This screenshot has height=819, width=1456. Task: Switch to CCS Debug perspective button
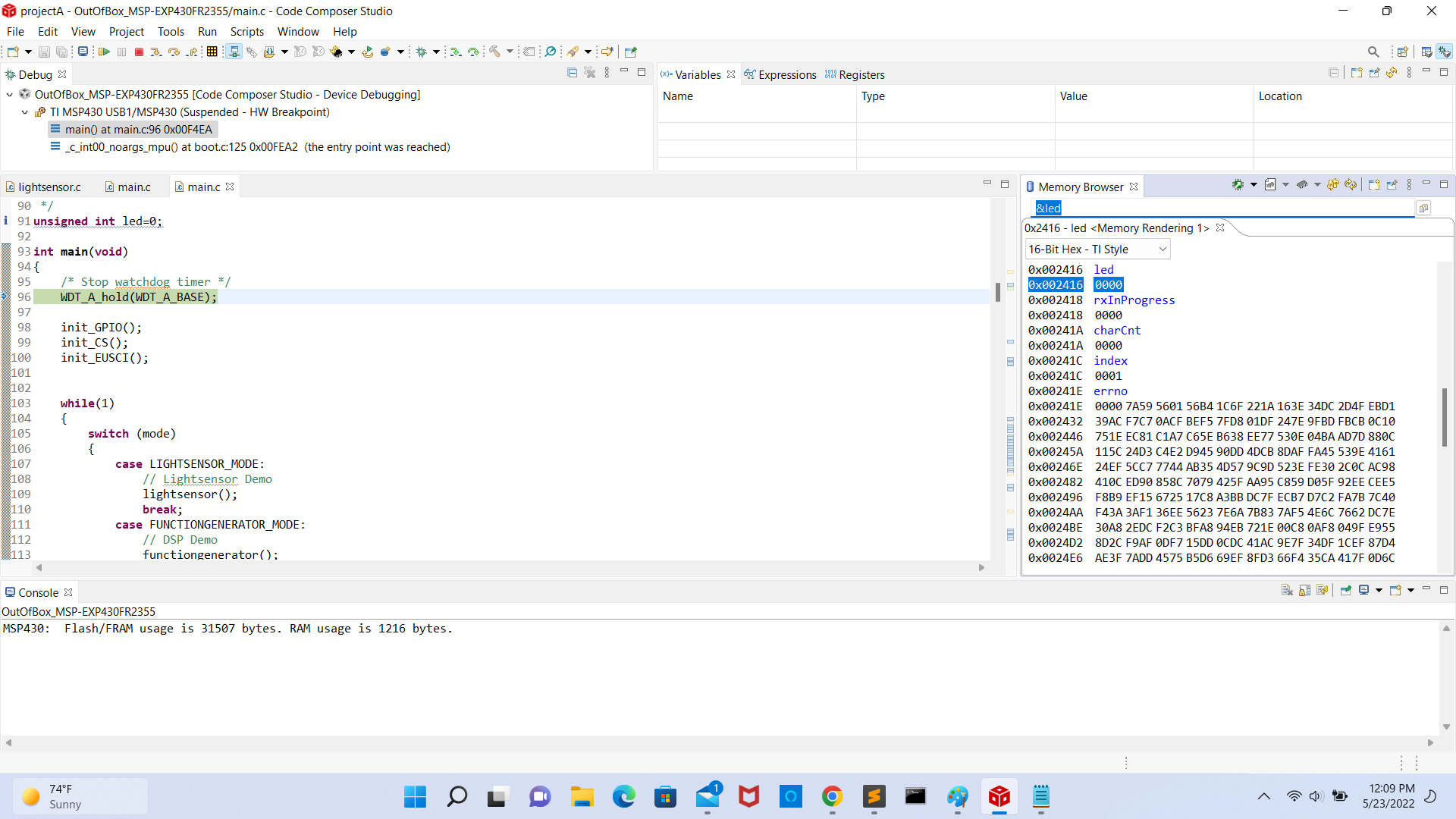pyautogui.click(x=1445, y=52)
